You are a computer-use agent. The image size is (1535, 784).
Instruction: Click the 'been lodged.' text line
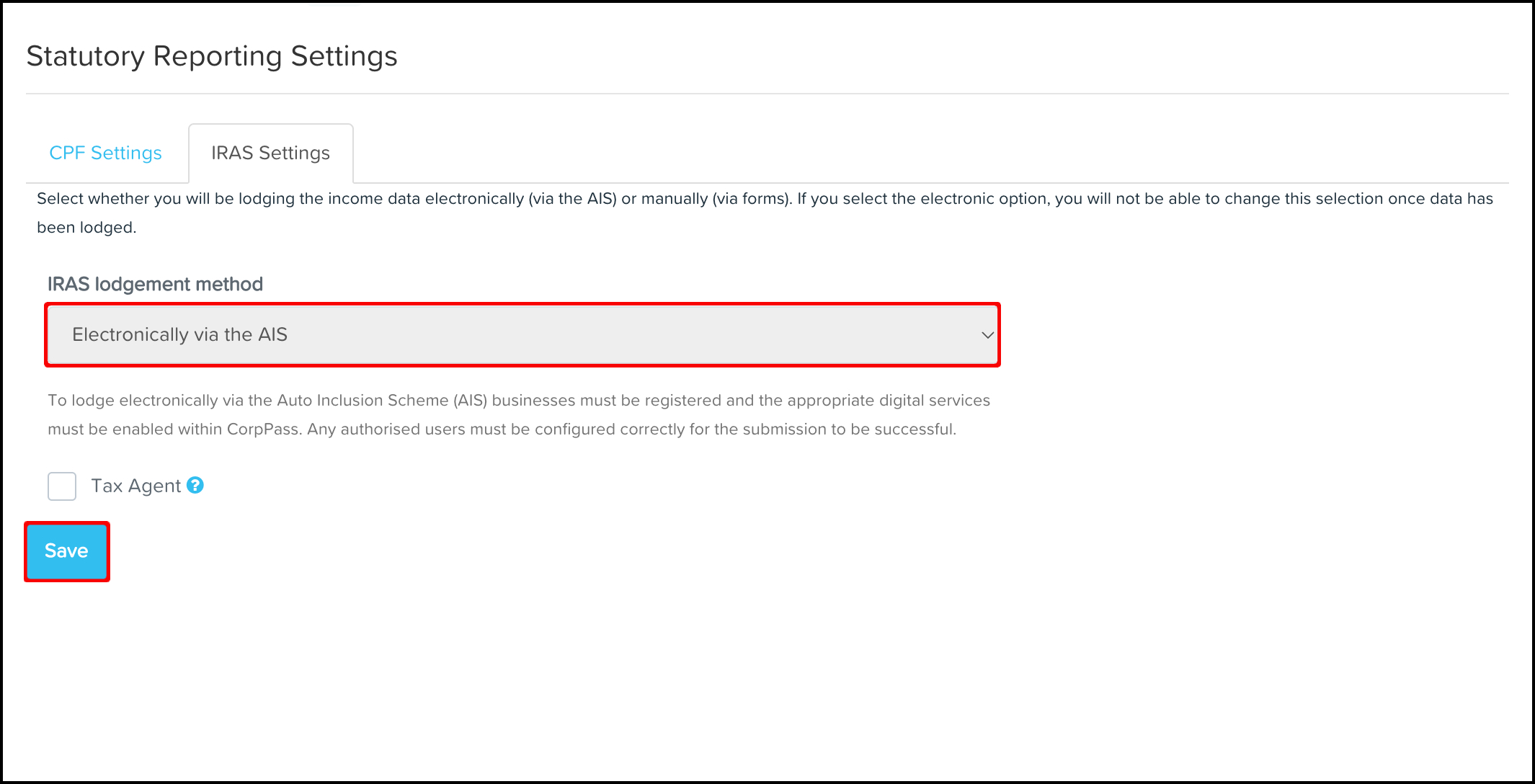86,228
